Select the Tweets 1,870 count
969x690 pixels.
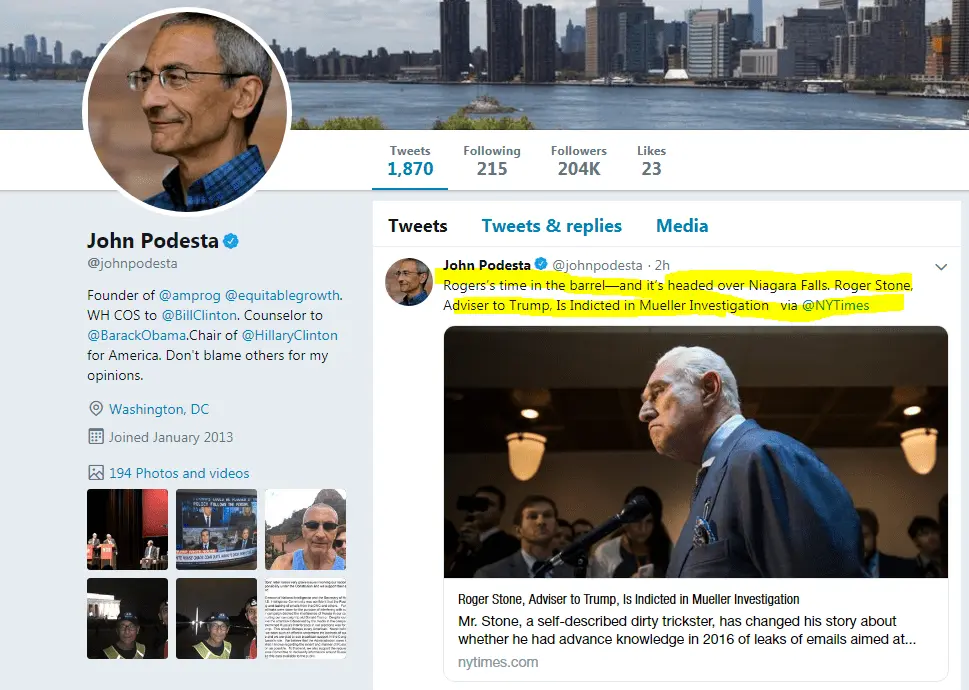[x=410, y=160]
